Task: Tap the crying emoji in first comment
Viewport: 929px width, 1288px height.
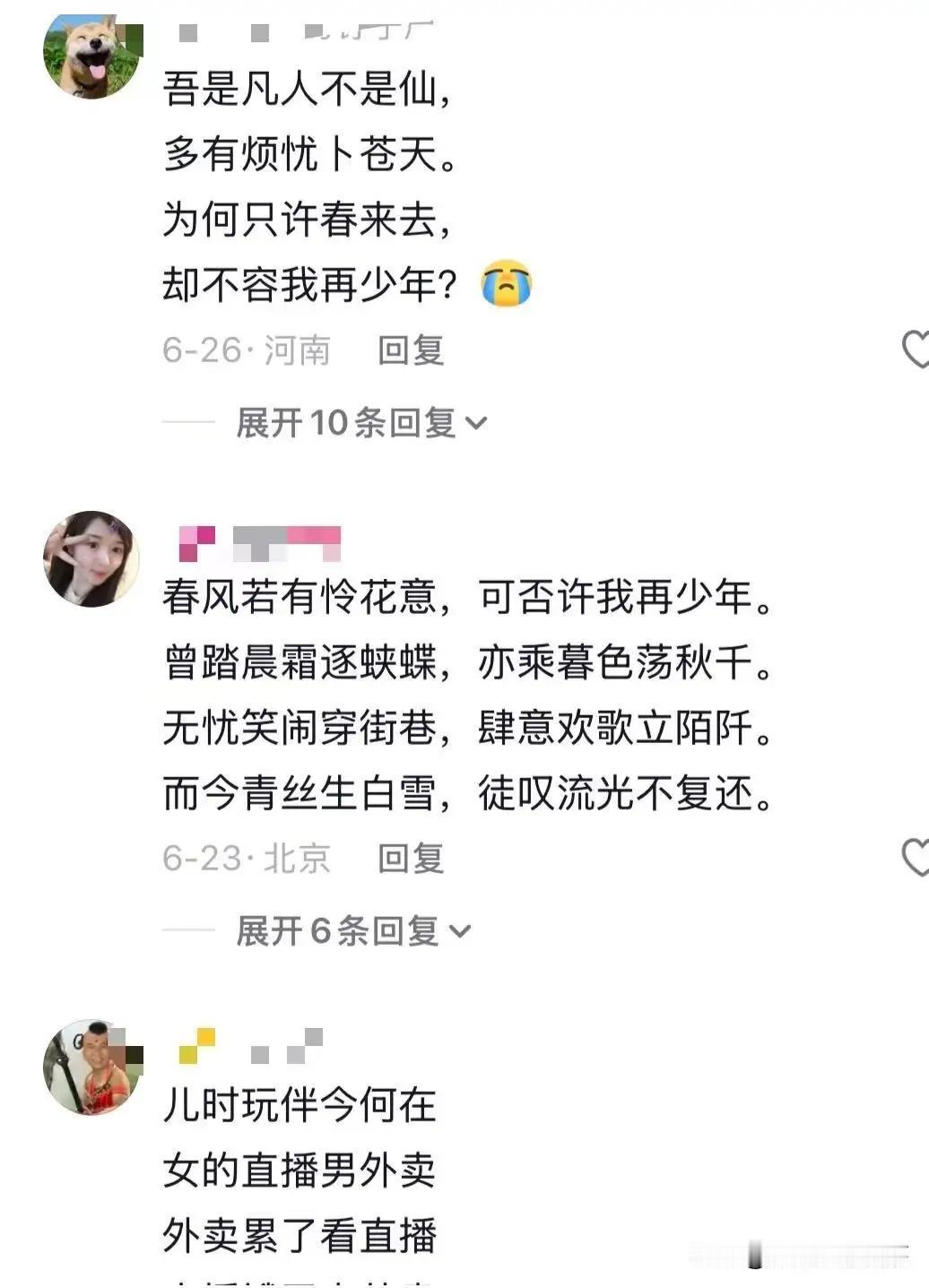Action: point(507,284)
